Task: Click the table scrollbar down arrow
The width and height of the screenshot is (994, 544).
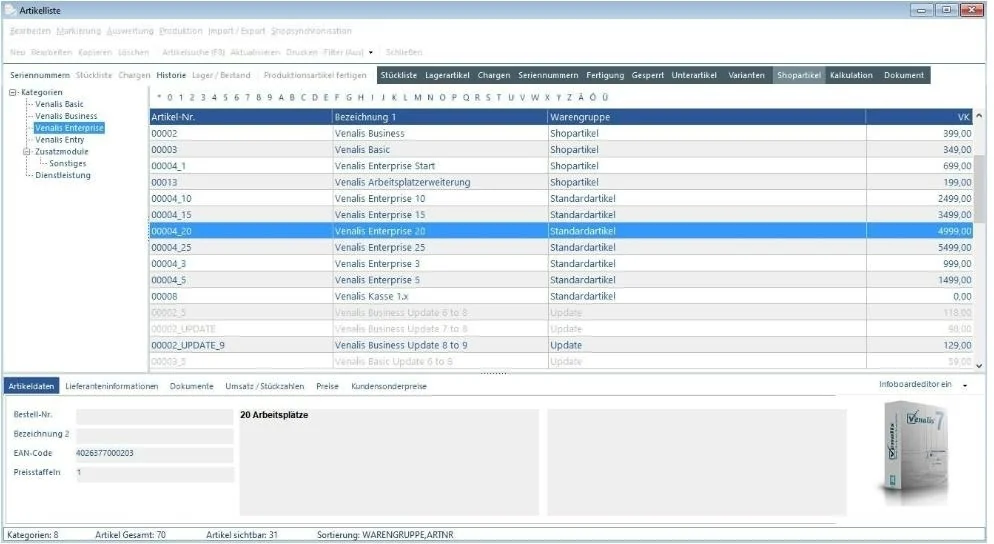Action: (979, 366)
